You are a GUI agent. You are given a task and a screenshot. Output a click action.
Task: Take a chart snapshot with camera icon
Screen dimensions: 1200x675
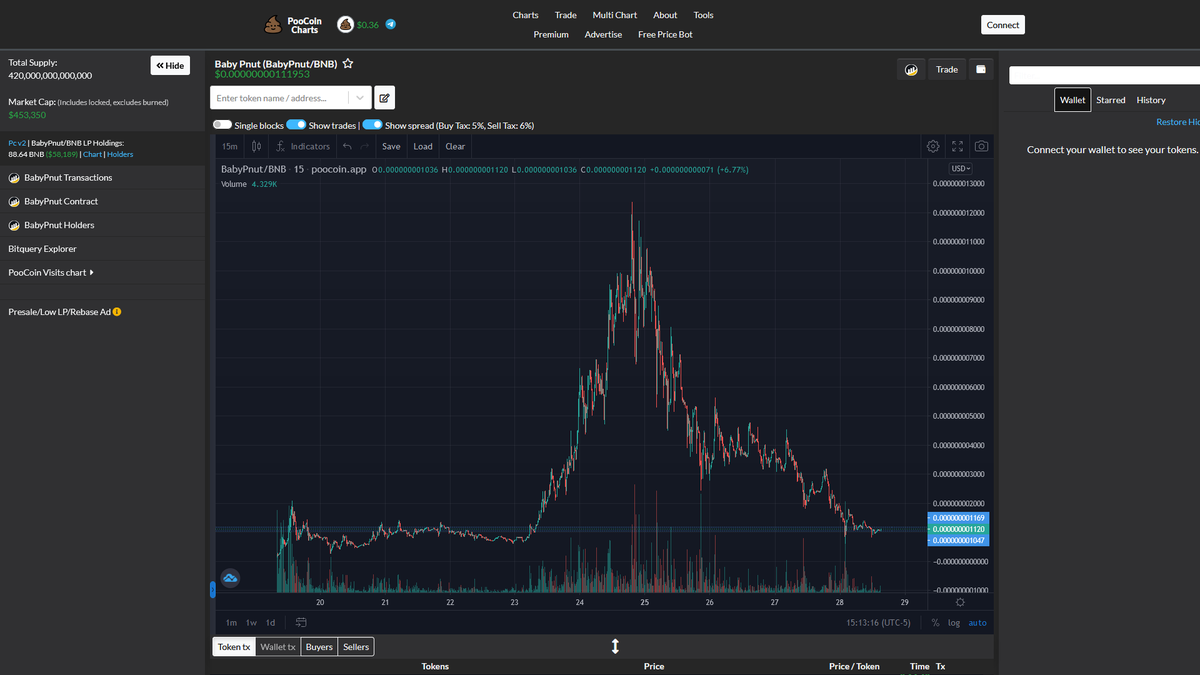pyautogui.click(x=982, y=146)
